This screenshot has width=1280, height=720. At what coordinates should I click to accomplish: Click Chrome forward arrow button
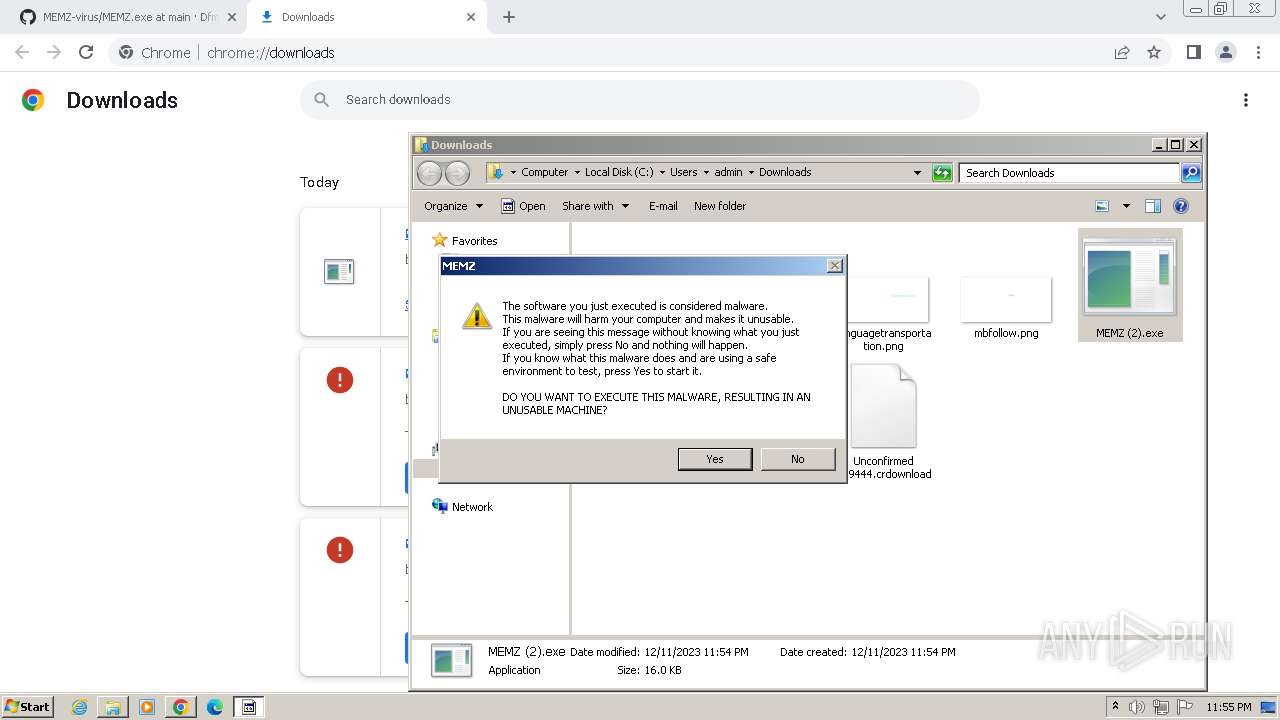[54, 53]
